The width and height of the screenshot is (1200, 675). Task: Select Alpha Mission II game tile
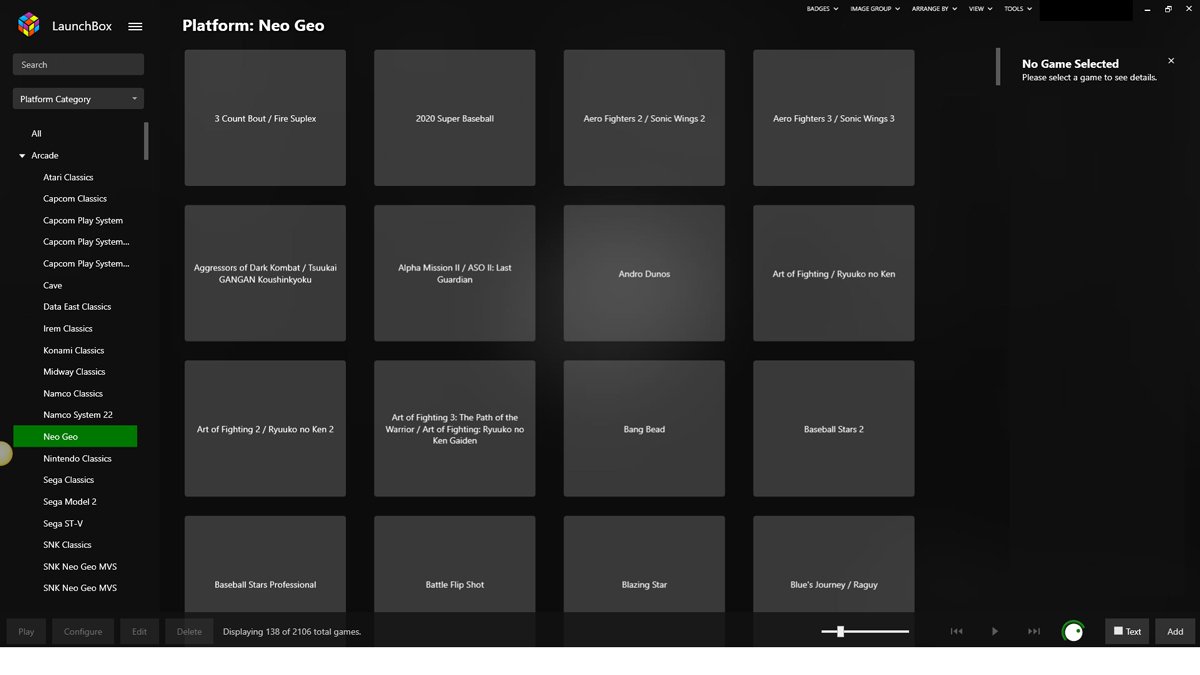point(455,273)
